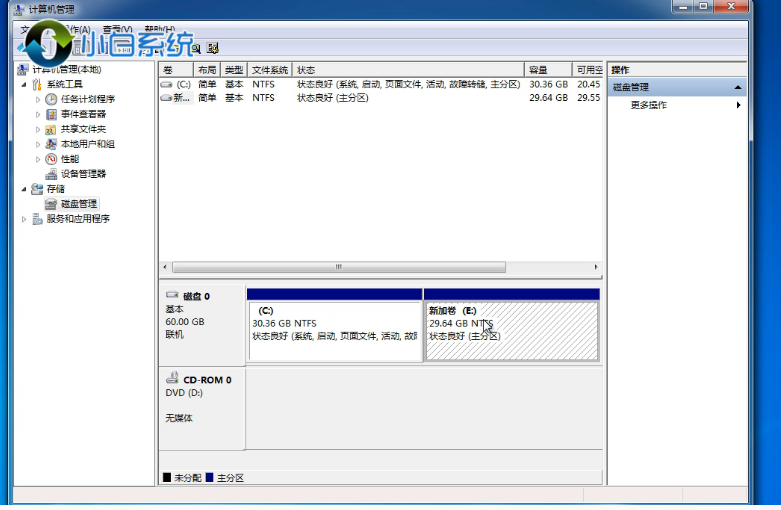
Task: Expand the Task Scheduler (任务计划程序) arrow
Action: pyautogui.click(x=38, y=99)
